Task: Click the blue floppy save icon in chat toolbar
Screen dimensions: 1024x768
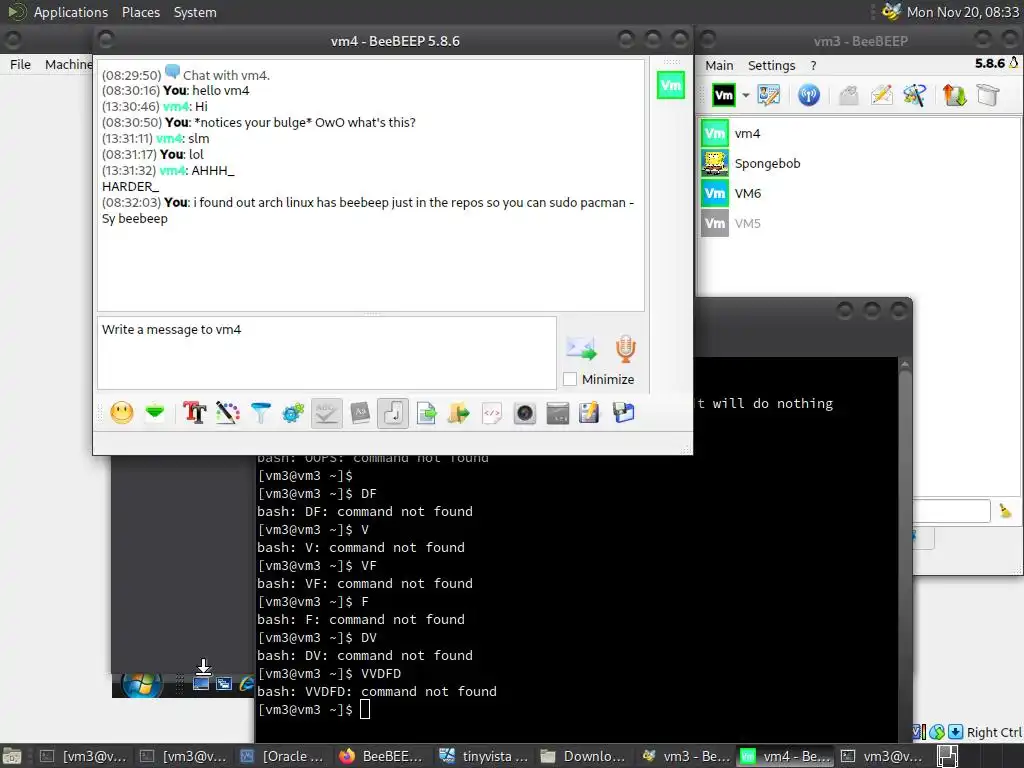Action: point(623,413)
